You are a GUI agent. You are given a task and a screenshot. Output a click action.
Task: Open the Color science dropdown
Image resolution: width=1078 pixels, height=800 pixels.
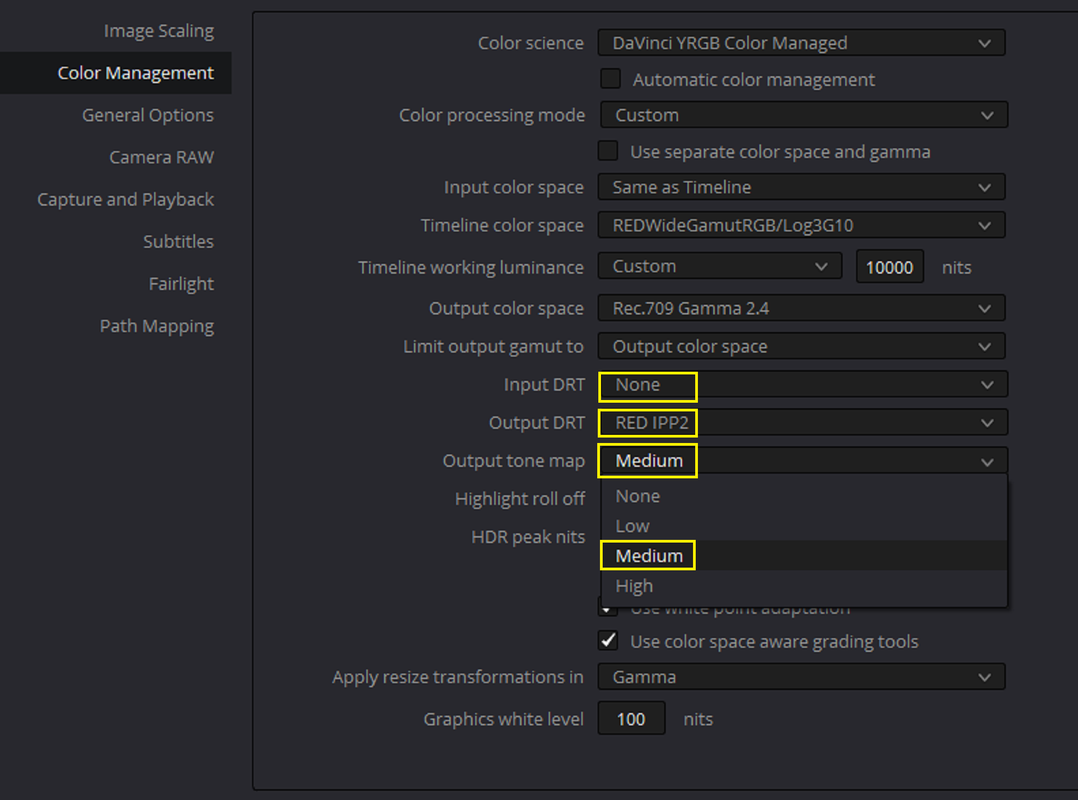point(802,43)
